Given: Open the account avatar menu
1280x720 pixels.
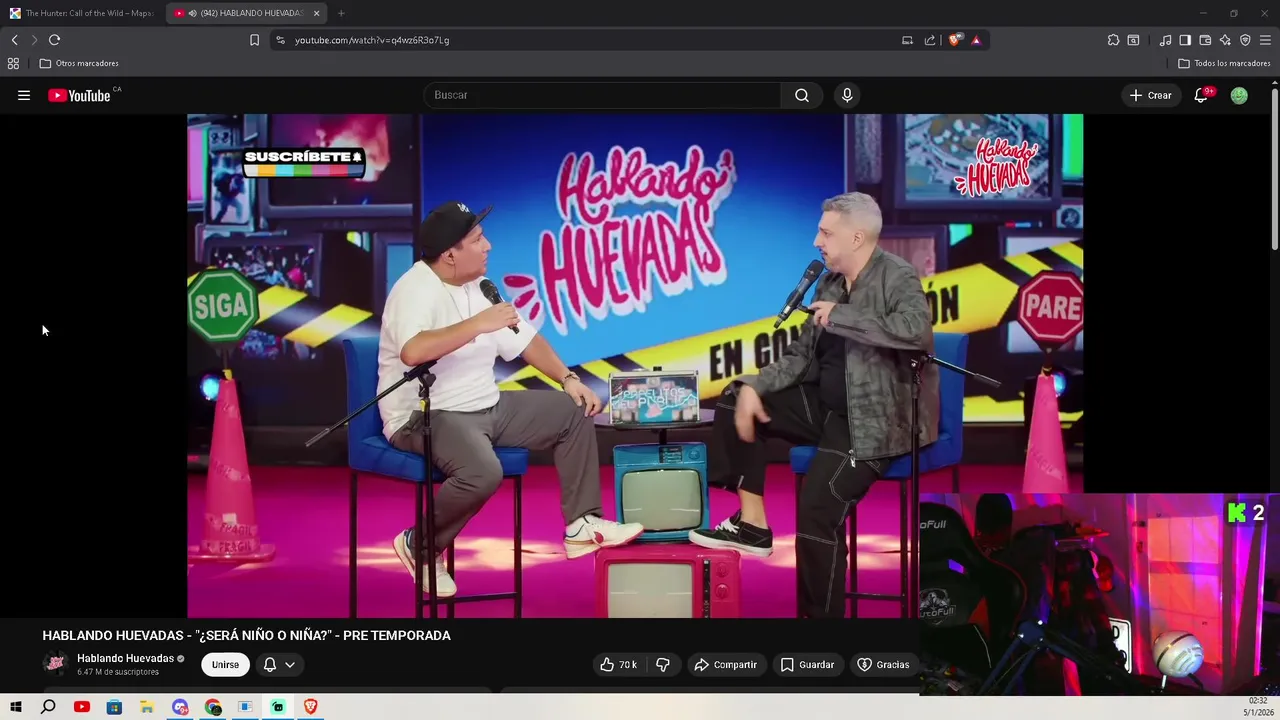Looking at the screenshot, I should pos(1239,95).
